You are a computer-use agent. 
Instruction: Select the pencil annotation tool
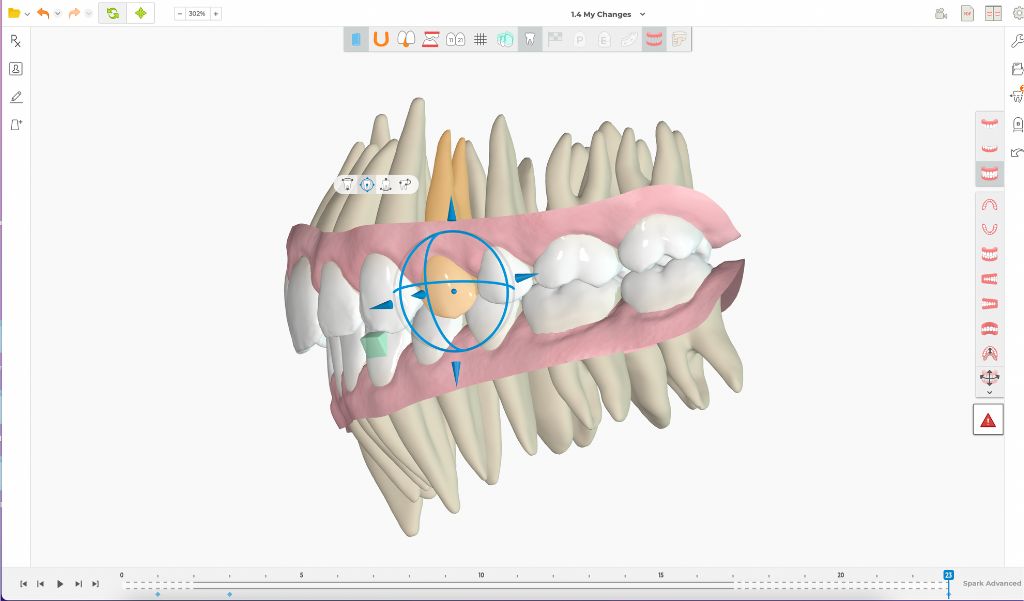tap(16, 97)
